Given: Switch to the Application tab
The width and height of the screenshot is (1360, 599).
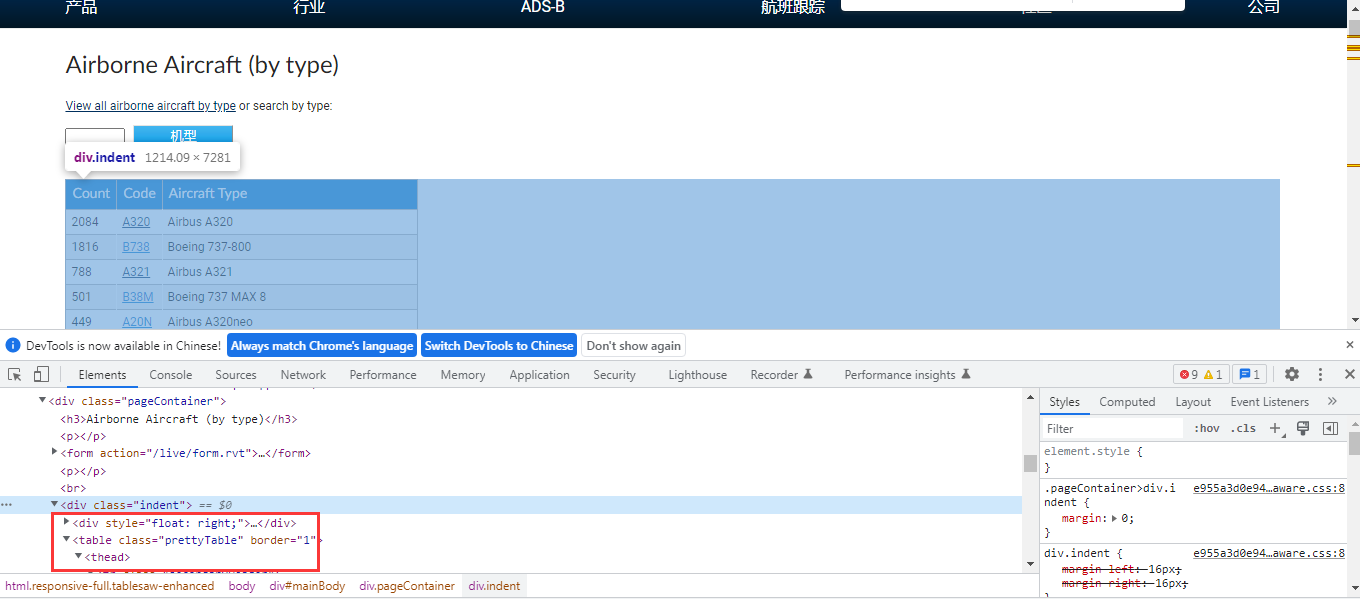Looking at the screenshot, I should coord(539,375).
